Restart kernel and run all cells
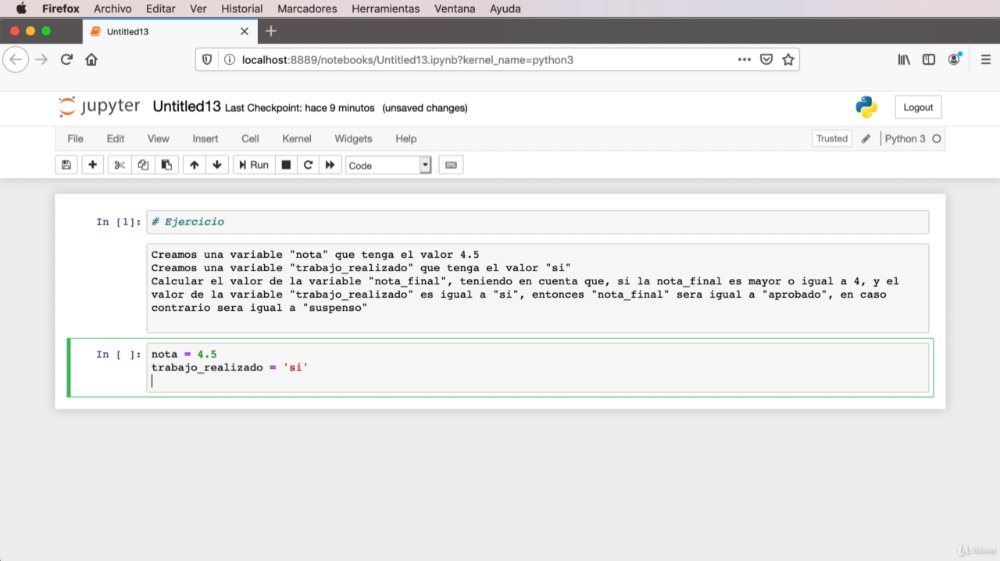This screenshot has height=561, width=1000. coord(330,165)
